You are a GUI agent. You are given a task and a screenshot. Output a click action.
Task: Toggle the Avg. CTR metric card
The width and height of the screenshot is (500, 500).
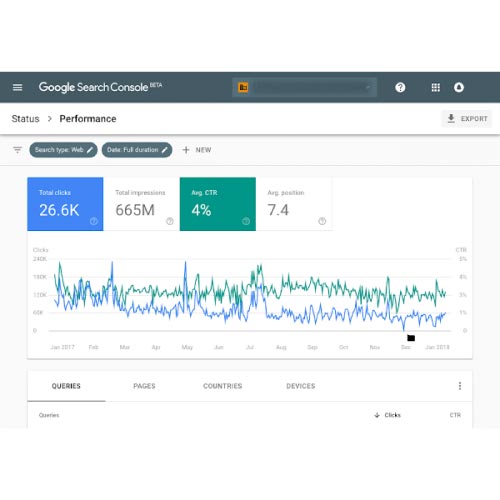tap(218, 204)
